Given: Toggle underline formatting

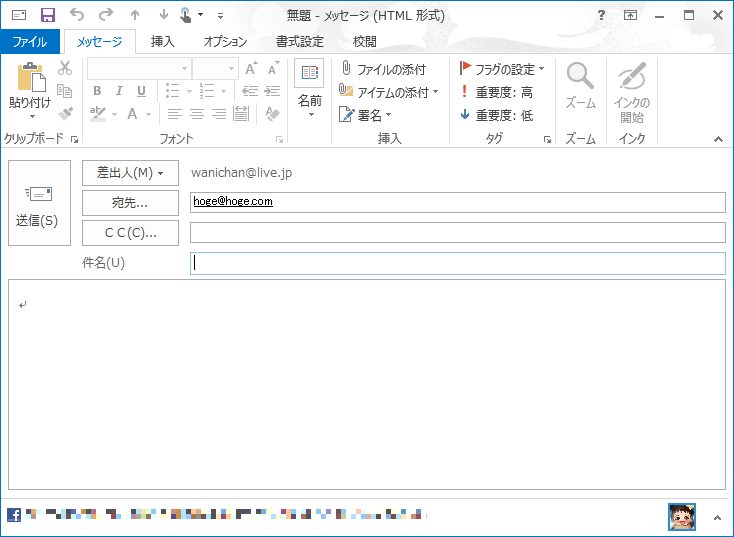Looking at the screenshot, I should tap(141, 91).
